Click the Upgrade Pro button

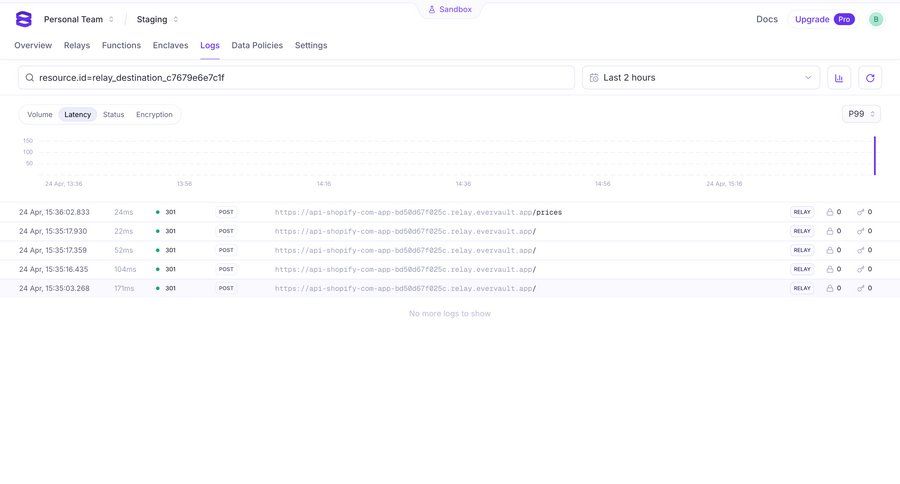824,19
